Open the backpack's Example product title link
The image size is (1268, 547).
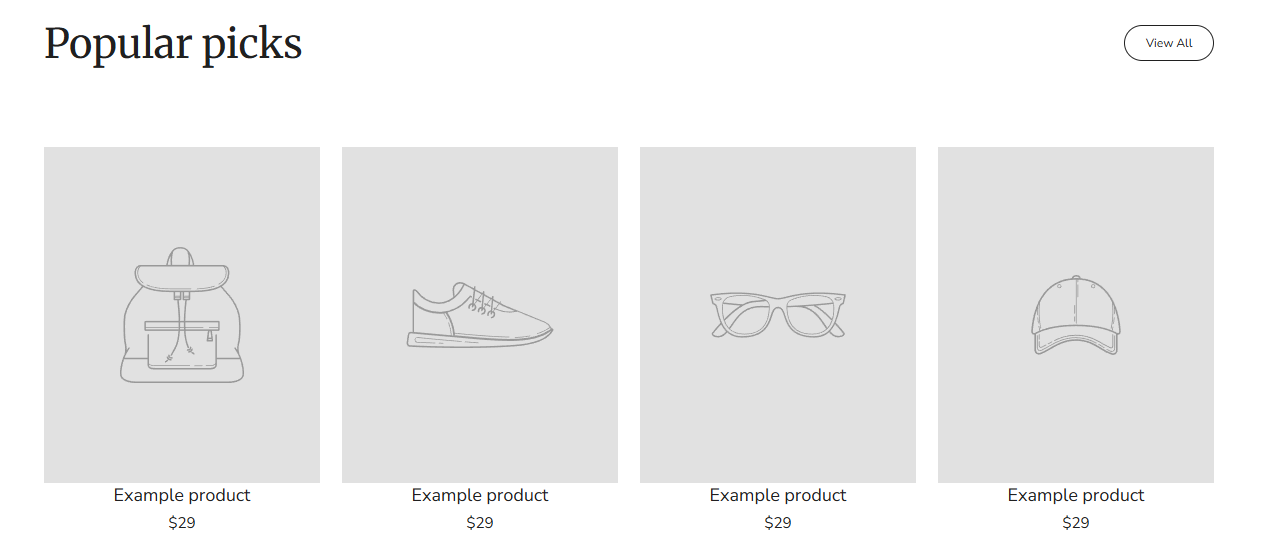181,495
